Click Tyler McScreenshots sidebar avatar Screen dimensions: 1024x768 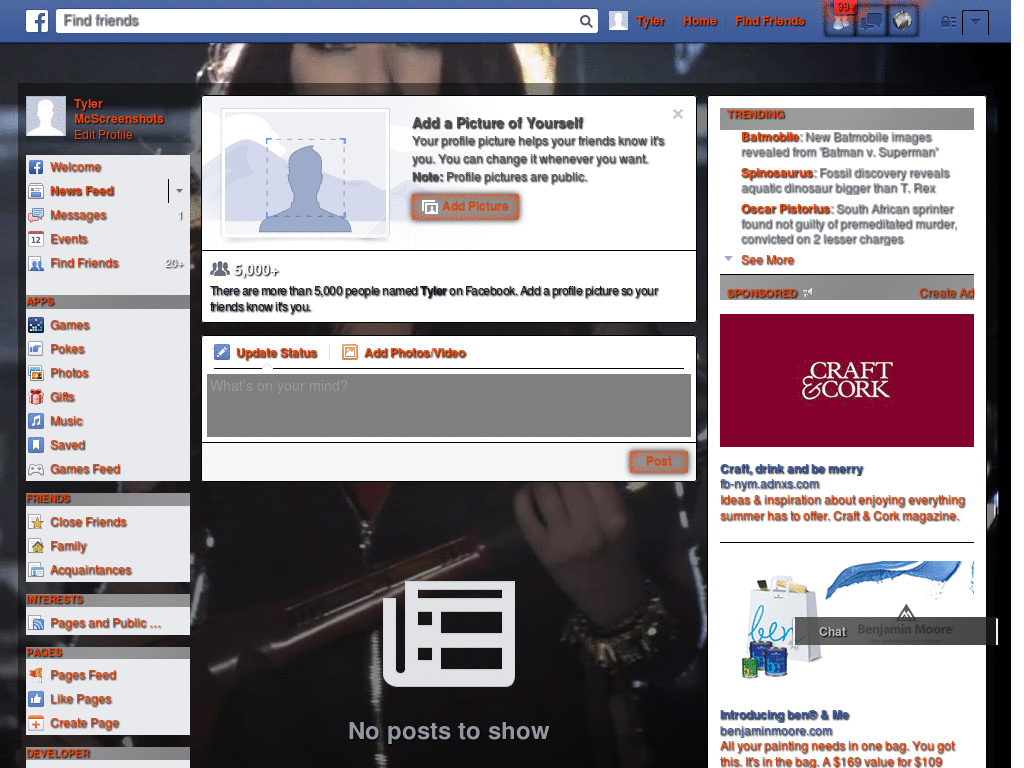pyautogui.click(x=46, y=116)
